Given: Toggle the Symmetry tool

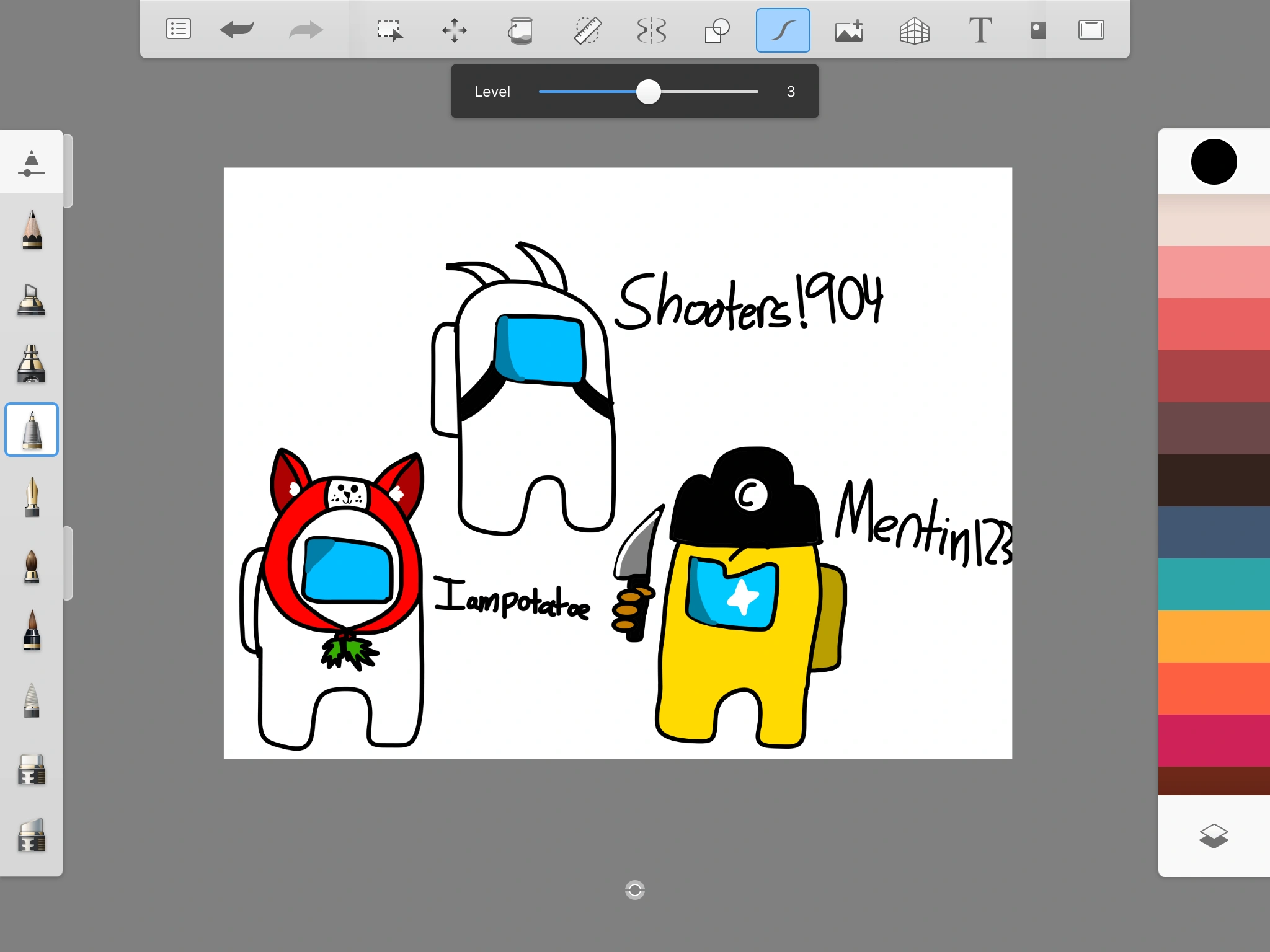Looking at the screenshot, I should pos(652,30).
